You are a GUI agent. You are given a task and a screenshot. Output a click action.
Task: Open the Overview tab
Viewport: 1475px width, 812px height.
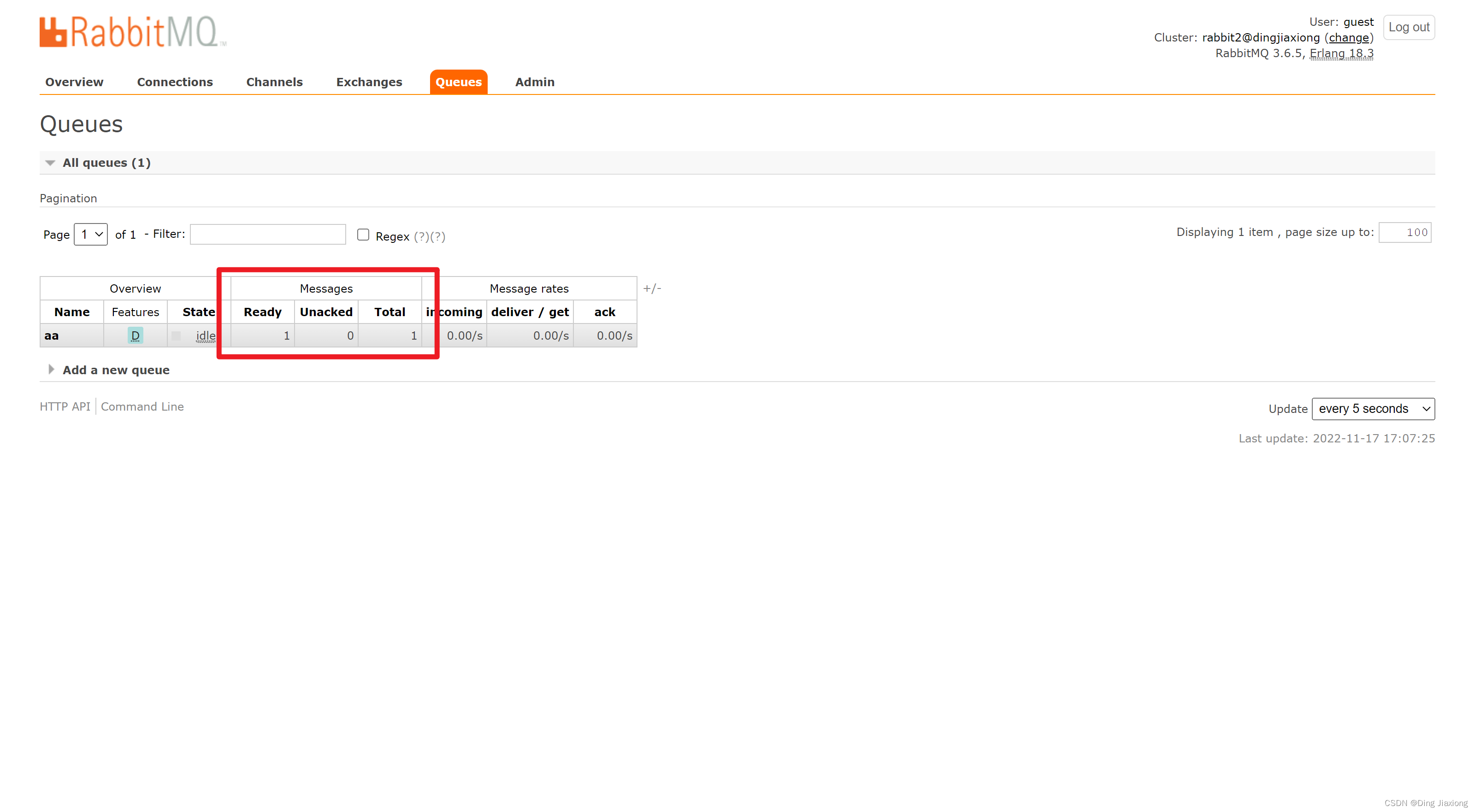74,82
